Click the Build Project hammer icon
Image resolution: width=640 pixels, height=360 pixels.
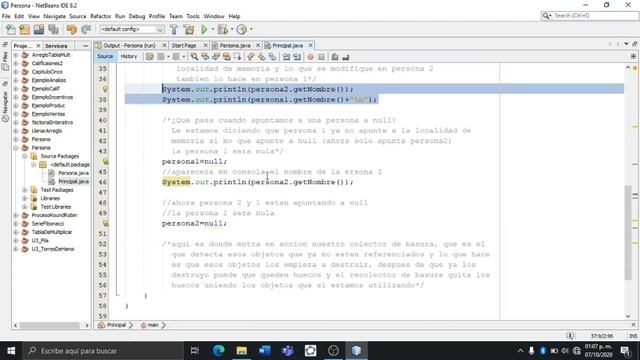[174, 29]
